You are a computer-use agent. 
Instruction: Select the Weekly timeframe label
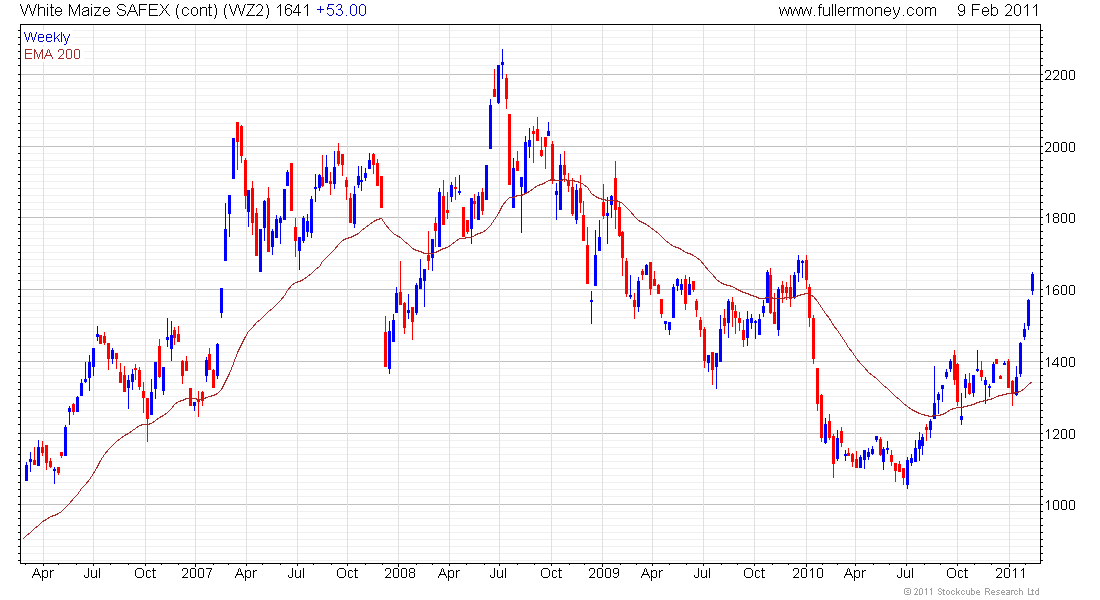46,37
